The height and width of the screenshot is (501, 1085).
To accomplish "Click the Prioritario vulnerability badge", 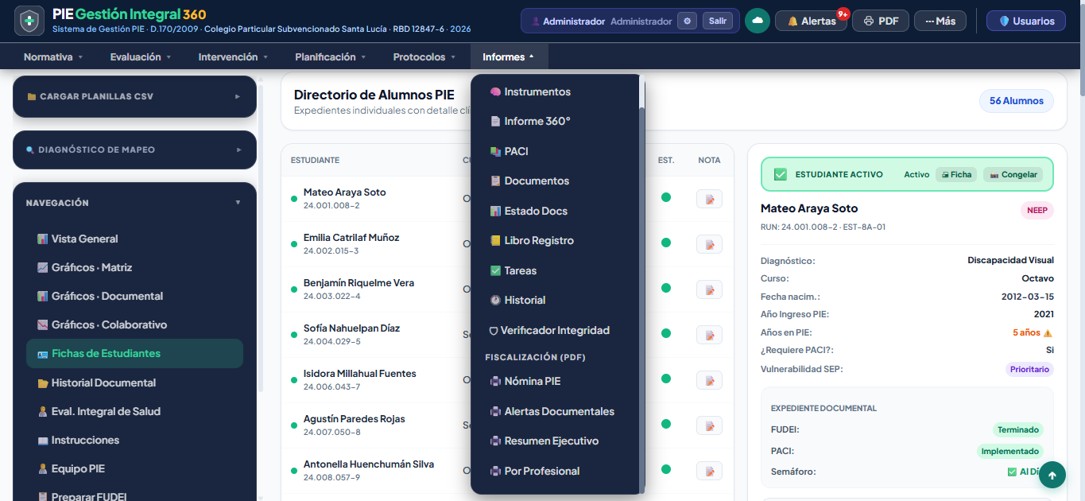I will pos(1029,370).
